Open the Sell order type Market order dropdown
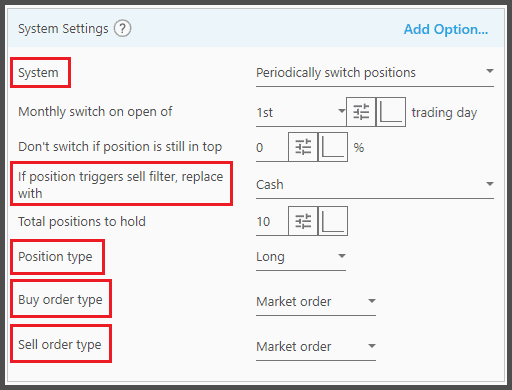 (x=316, y=347)
